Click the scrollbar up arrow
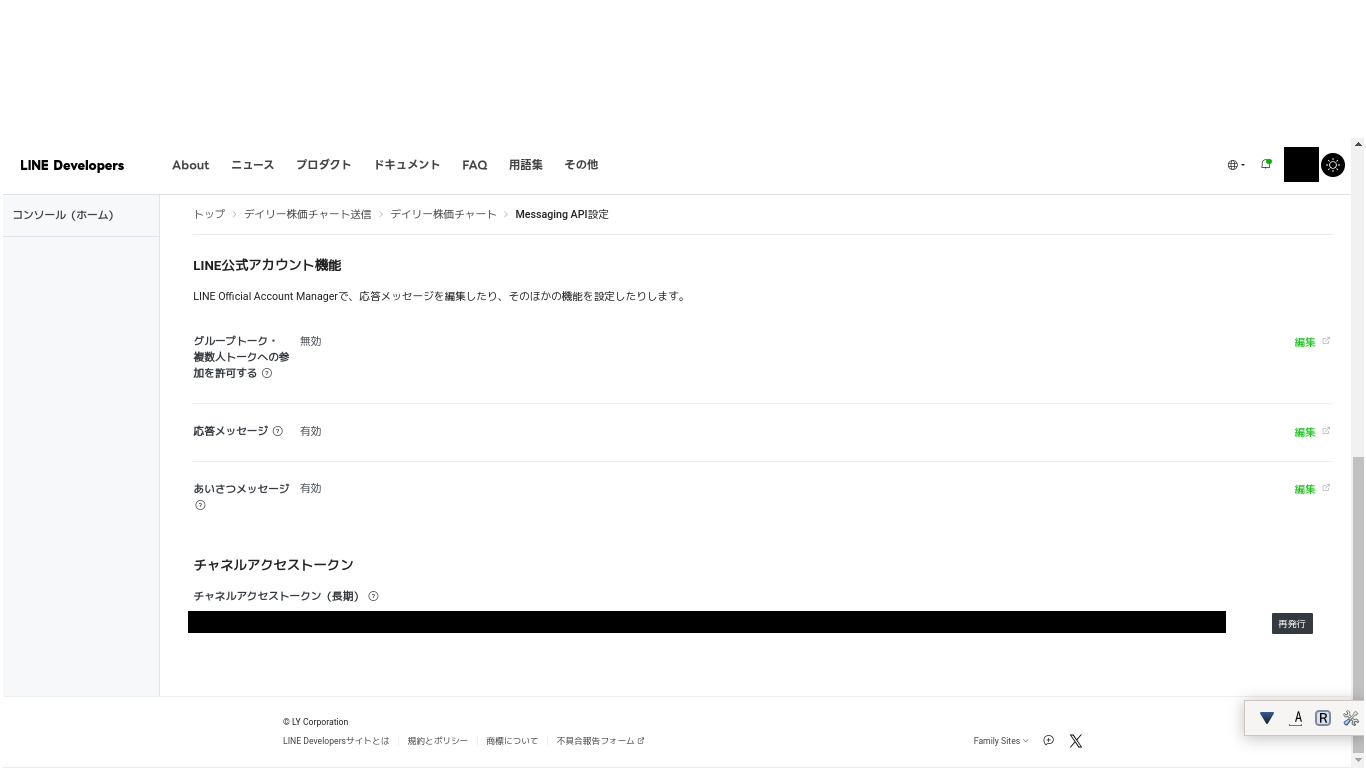 point(1358,145)
